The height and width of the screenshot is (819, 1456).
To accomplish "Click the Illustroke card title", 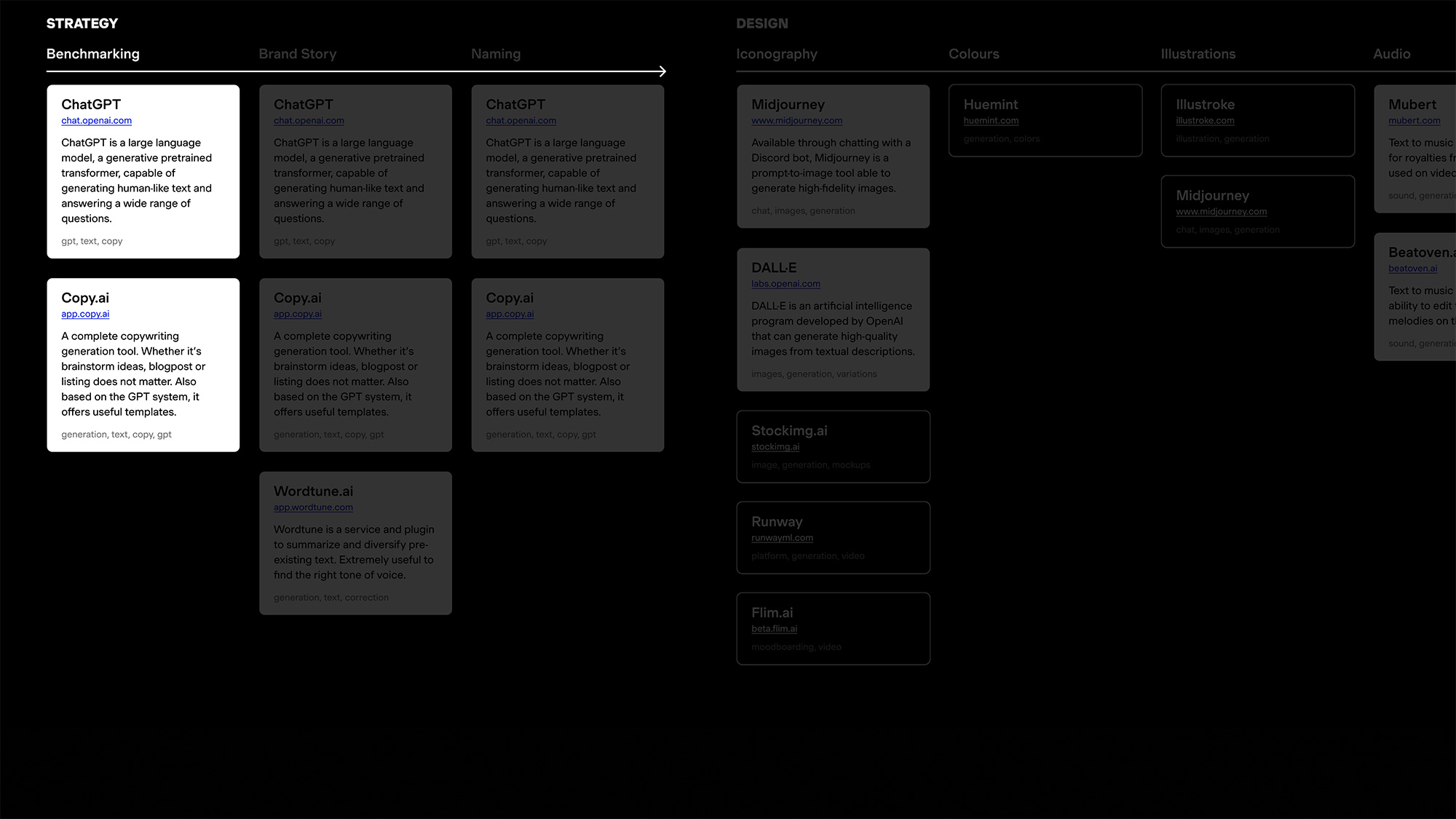I will coord(1206,104).
